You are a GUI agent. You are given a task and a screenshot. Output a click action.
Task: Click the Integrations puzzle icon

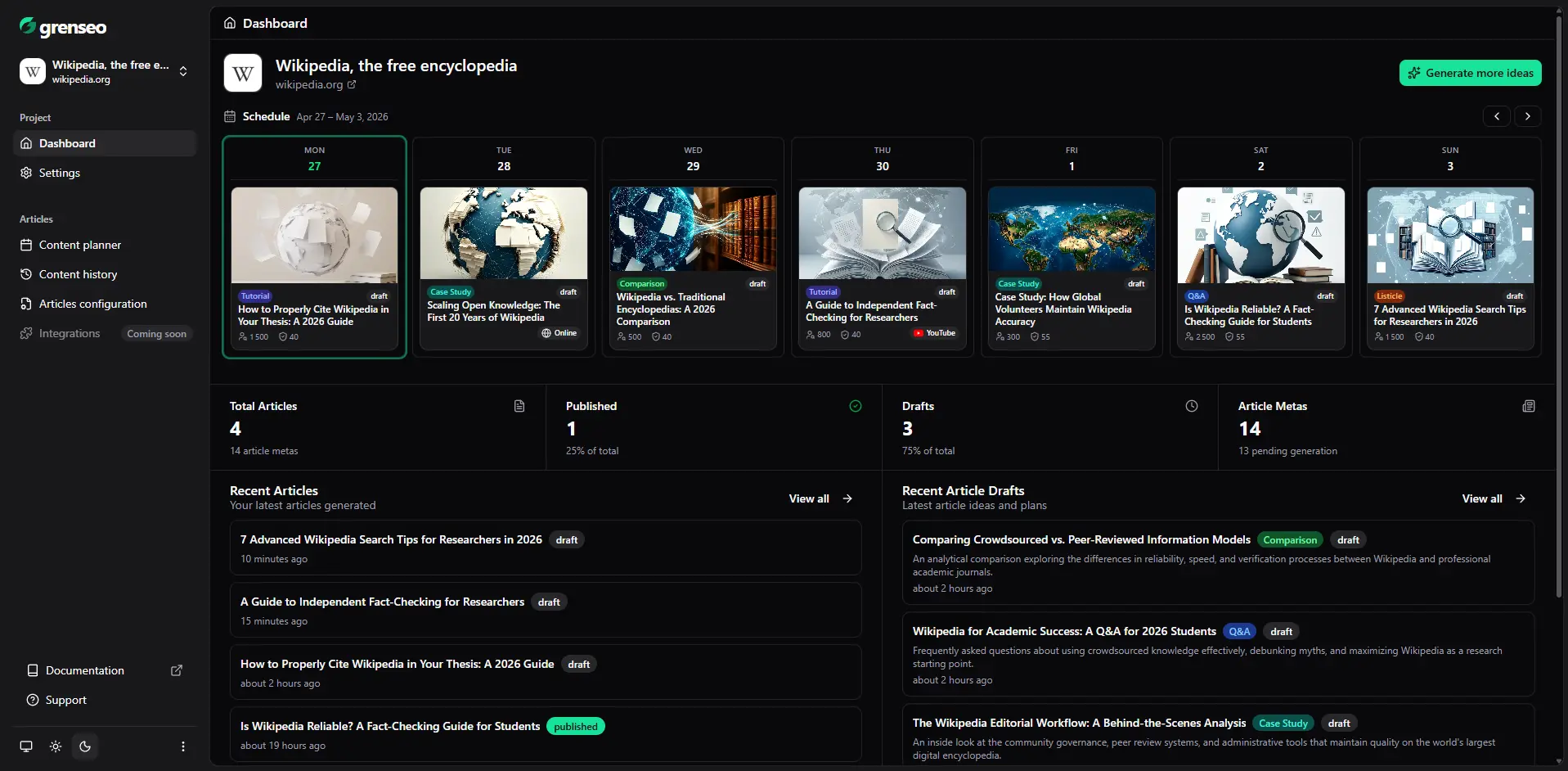coord(26,333)
